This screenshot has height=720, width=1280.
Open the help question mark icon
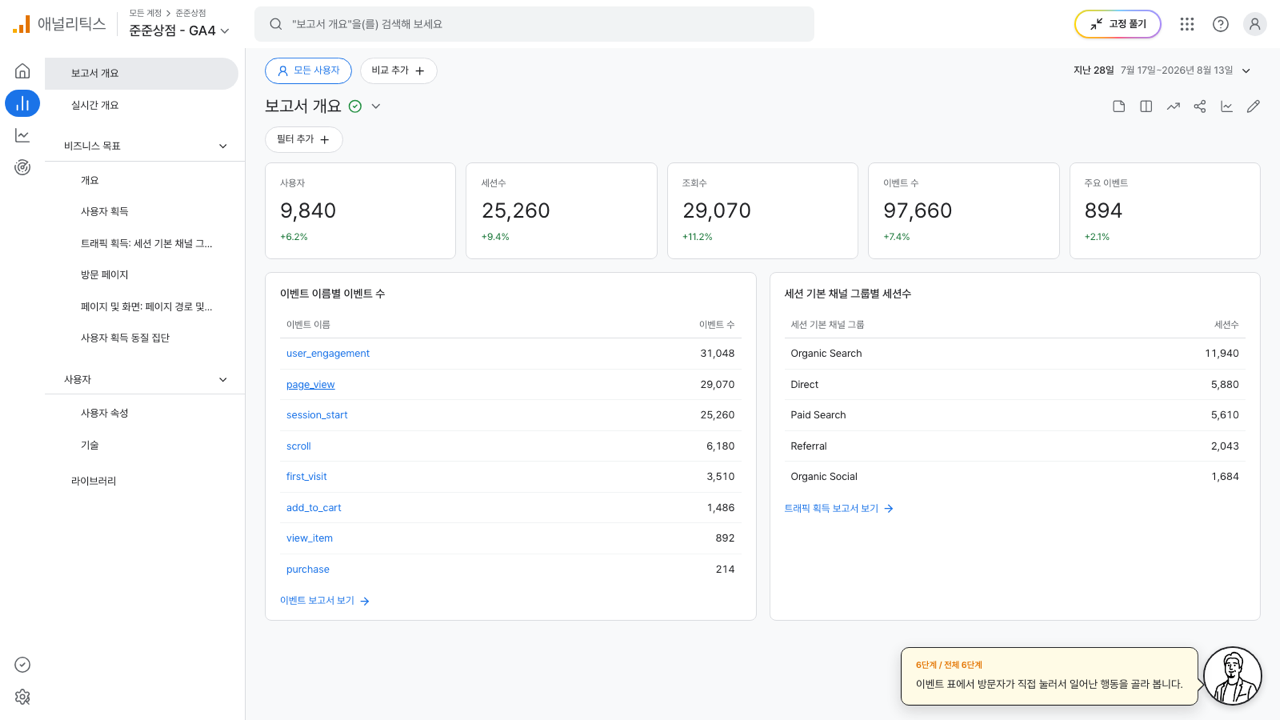(1220, 24)
